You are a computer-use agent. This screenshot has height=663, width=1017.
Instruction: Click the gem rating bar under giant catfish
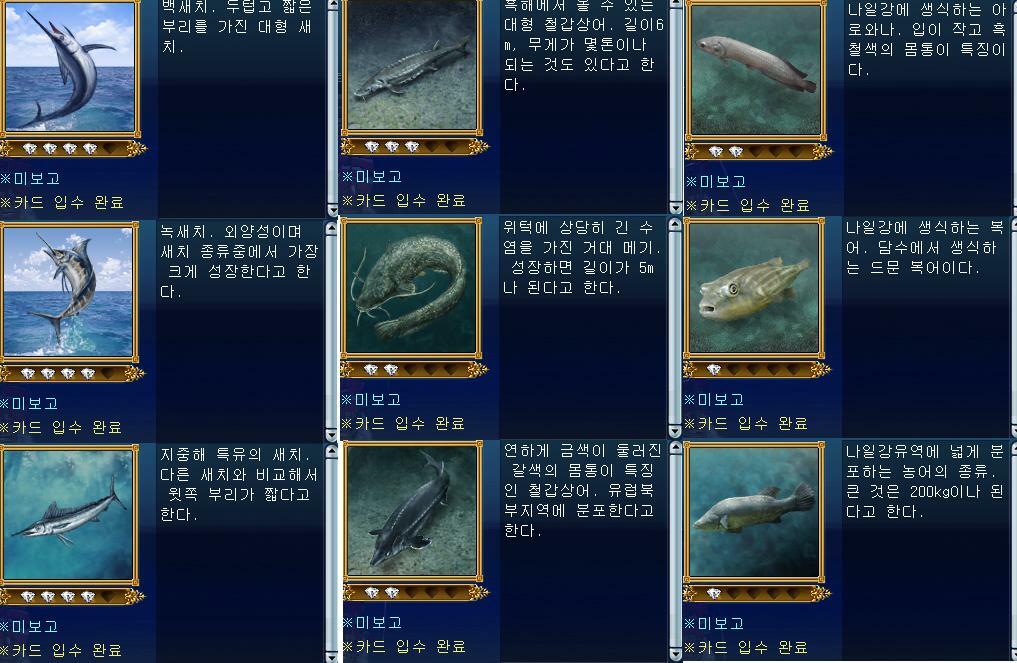tap(413, 370)
